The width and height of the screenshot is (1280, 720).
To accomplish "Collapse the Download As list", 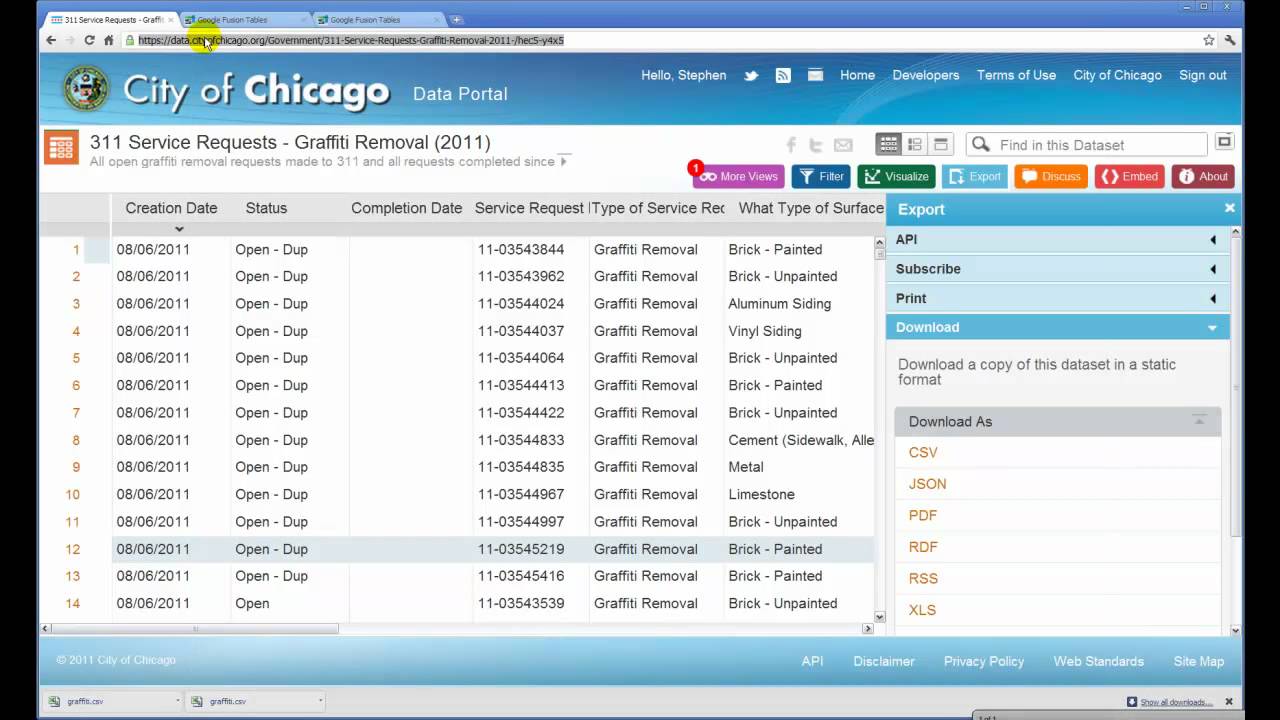I will tap(1199, 421).
